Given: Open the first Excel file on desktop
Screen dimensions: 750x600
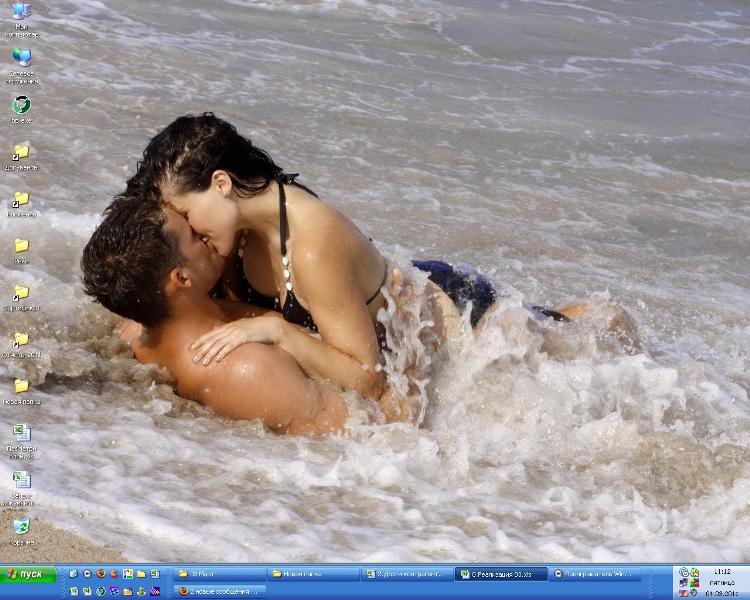Looking at the screenshot, I should [21, 433].
